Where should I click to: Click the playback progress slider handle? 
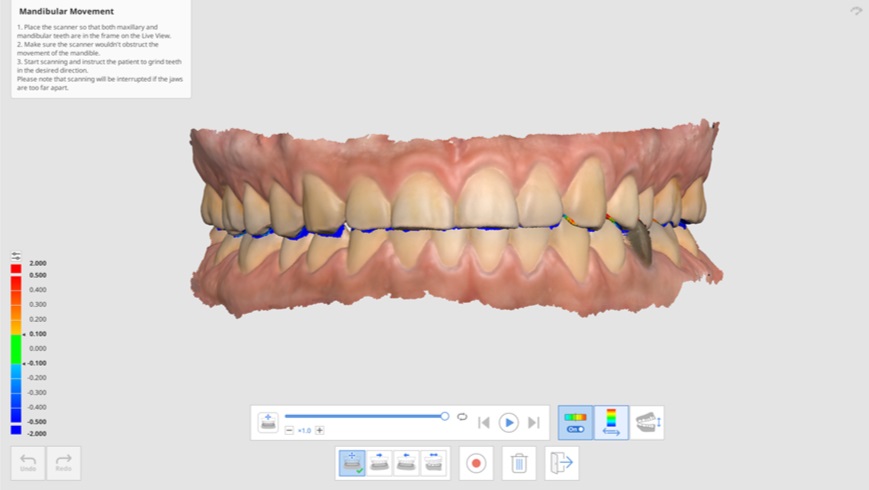pos(444,416)
